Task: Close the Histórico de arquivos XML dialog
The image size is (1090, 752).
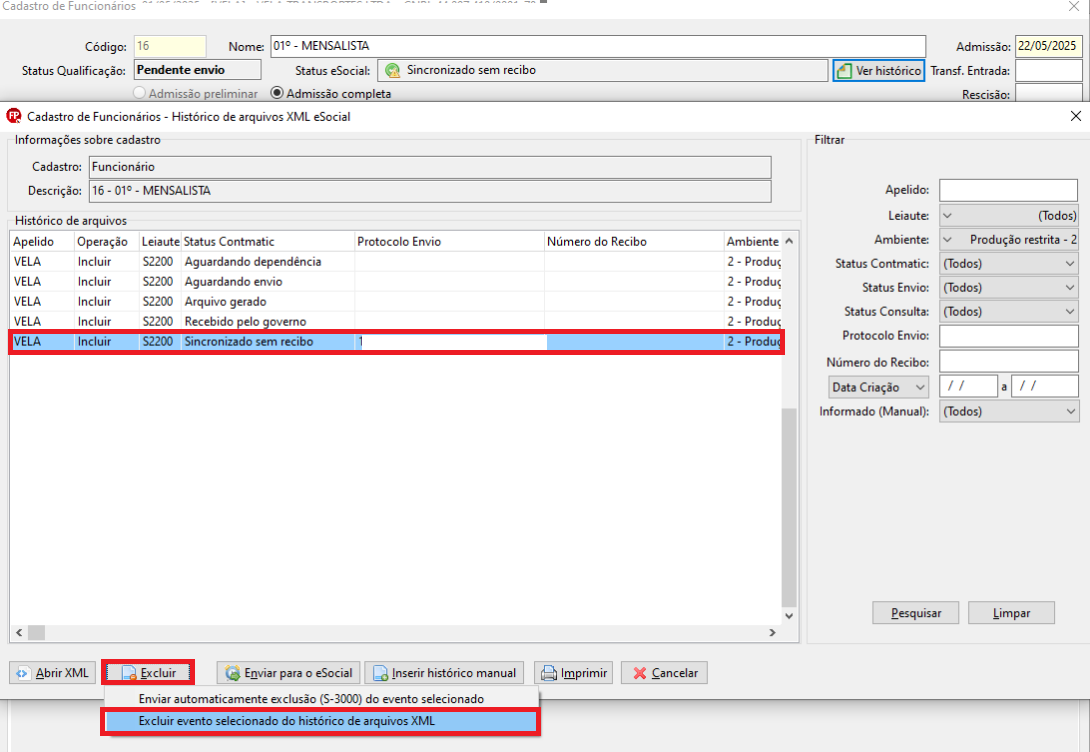Action: pyautogui.click(x=1075, y=116)
